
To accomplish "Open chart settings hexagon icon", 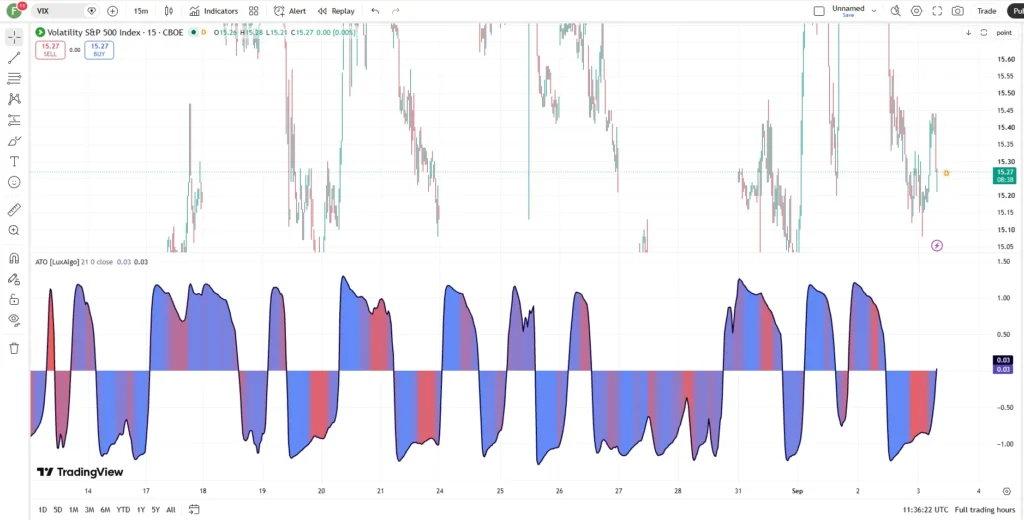I will point(916,11).
